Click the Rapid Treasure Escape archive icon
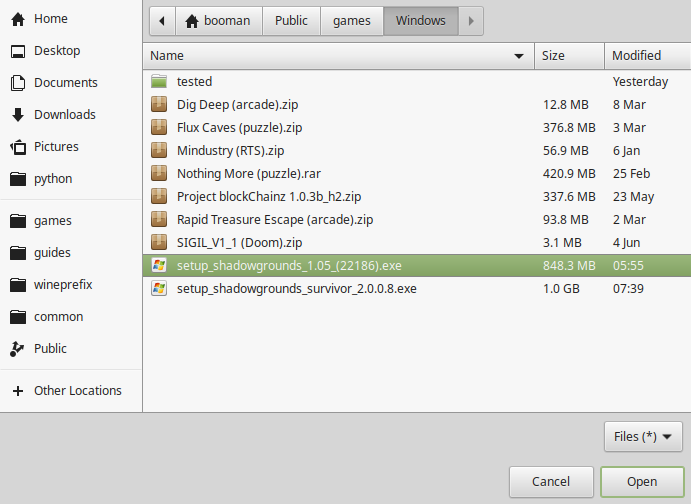This screenshot has height=504, width=691. (159, 219)
